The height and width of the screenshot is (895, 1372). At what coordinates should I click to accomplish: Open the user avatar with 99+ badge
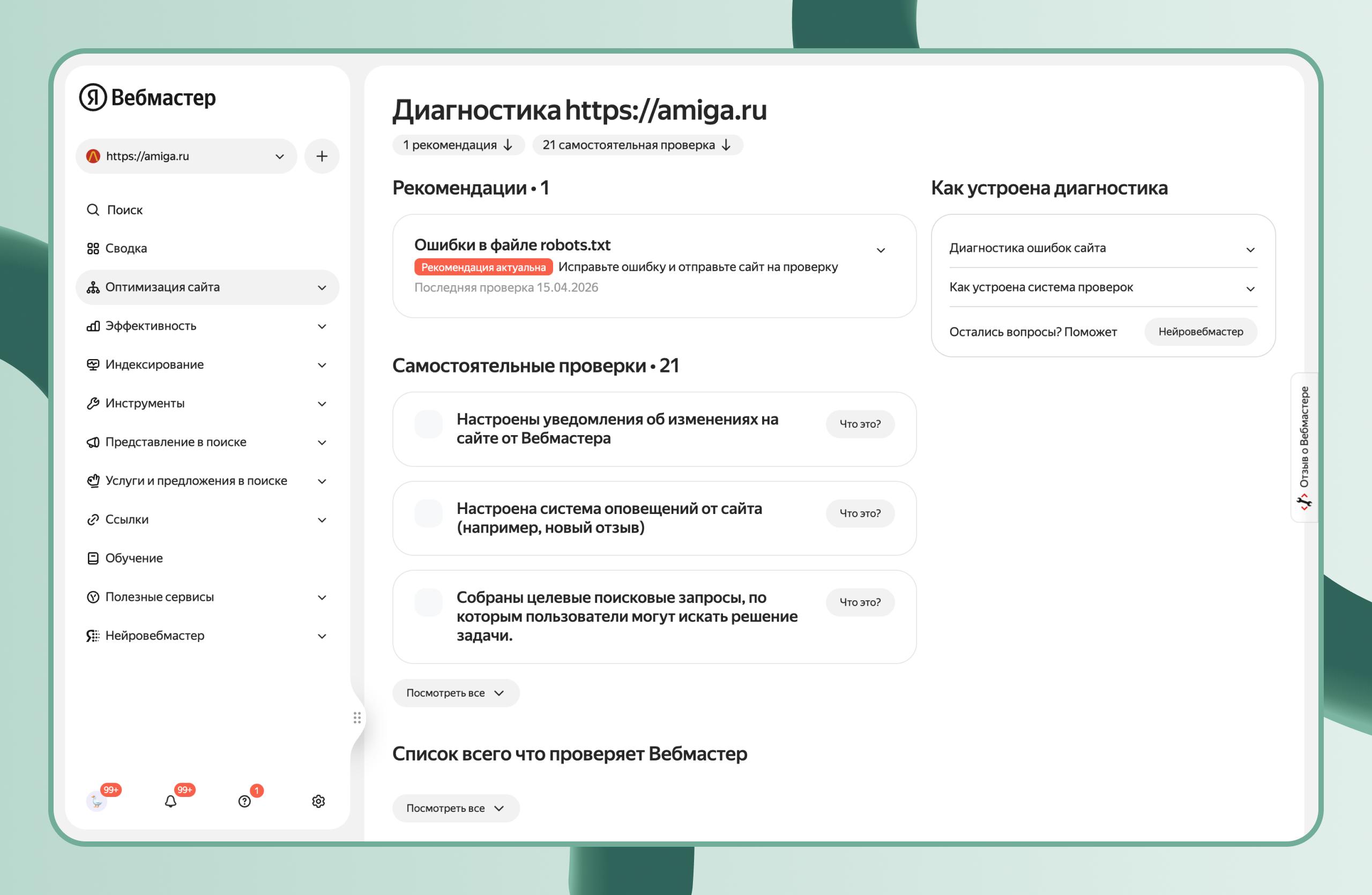[x=96, y=801]
